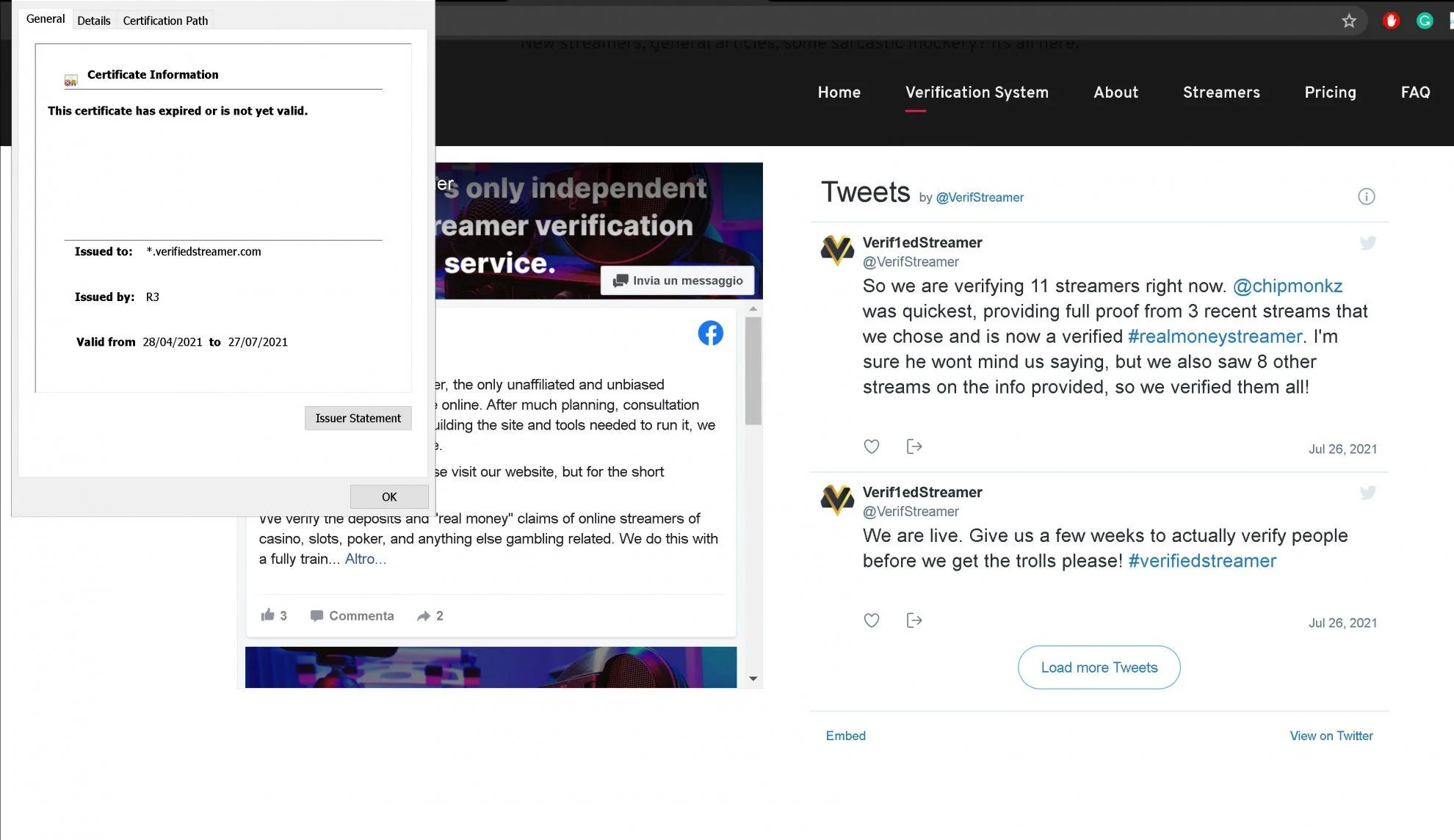Share the 'We are live' tweet
This screenshot has height=840, width=1454.
coord(914,620)
